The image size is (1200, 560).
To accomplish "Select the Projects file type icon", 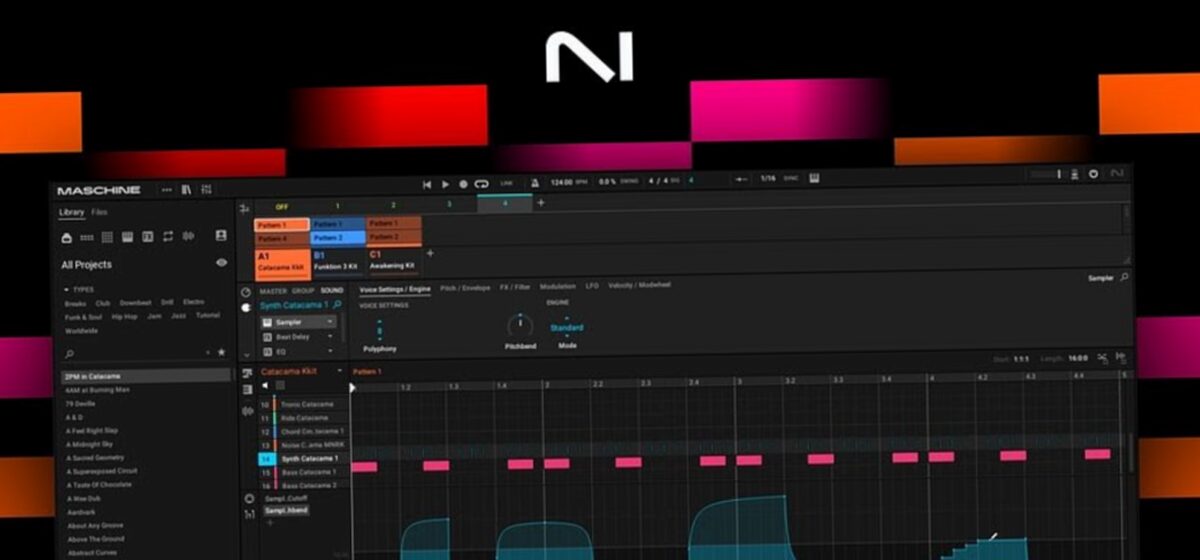I will [x=66, y=237].
